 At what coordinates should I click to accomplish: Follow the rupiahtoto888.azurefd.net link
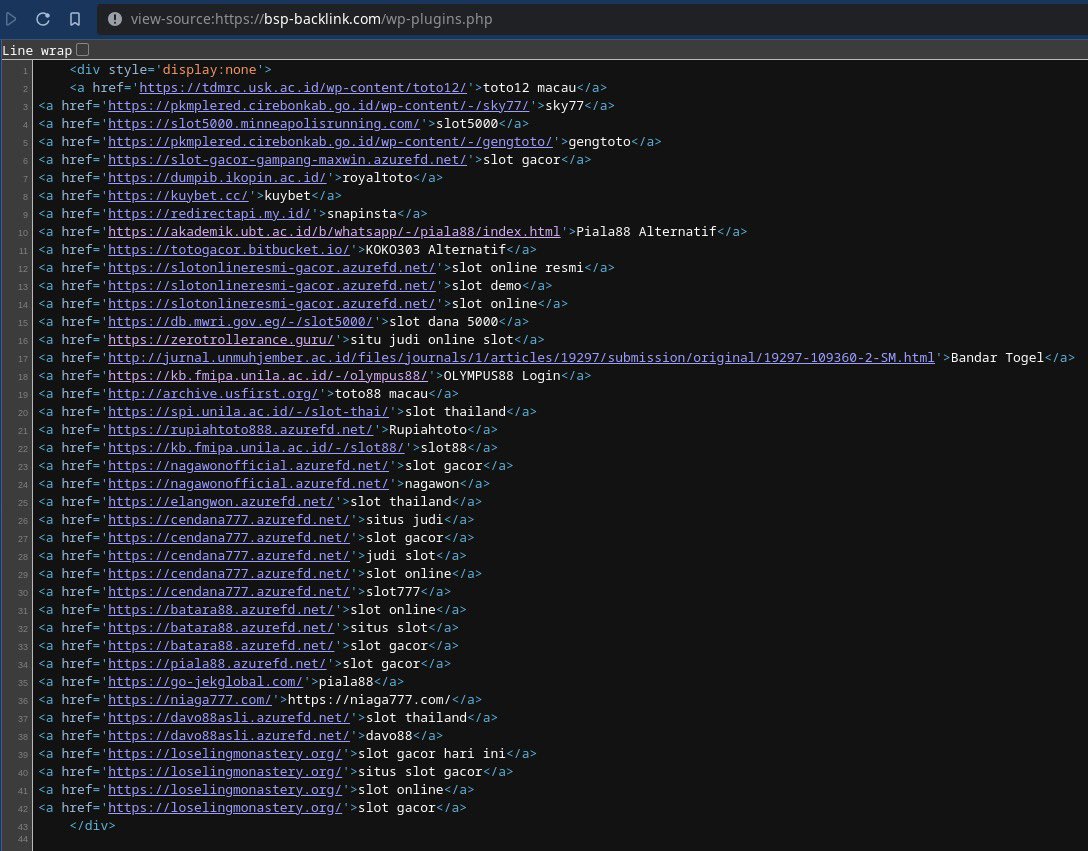click(x=241, y=430)
